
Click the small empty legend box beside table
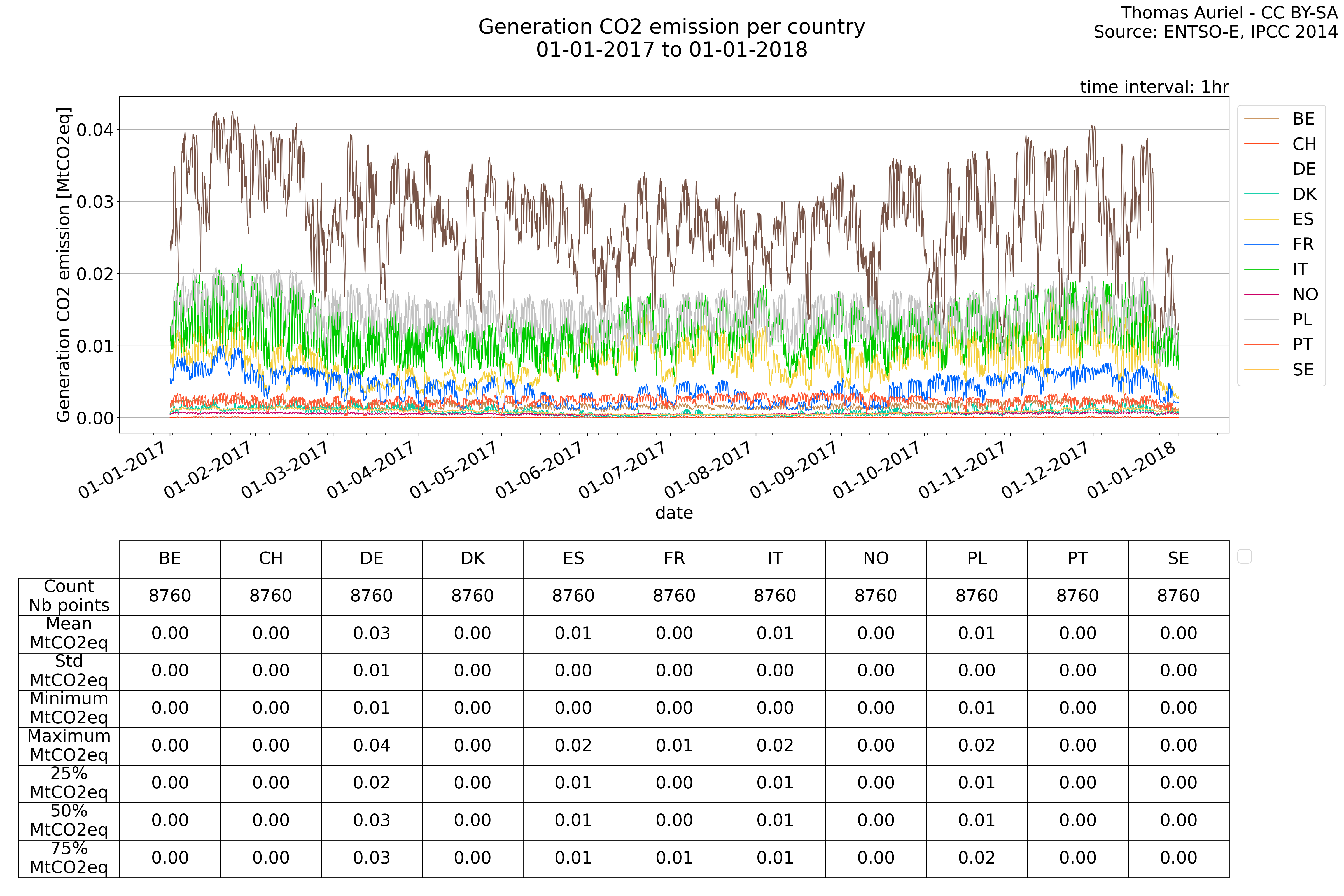[x=1244, y=556]
